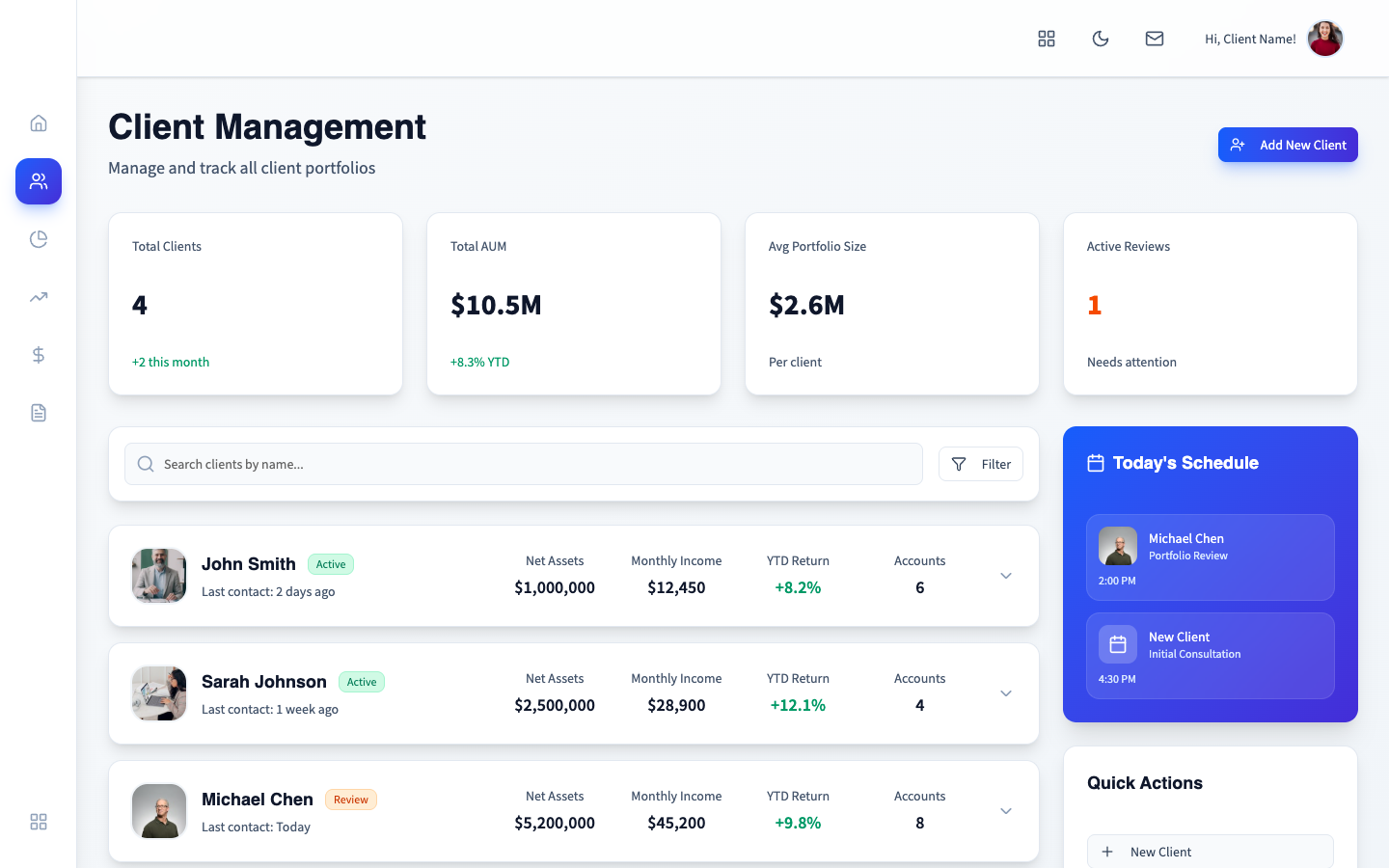Expand John Smith's client row details
The height and width of the screenshot is (868, 1389).
[1005, 576]
